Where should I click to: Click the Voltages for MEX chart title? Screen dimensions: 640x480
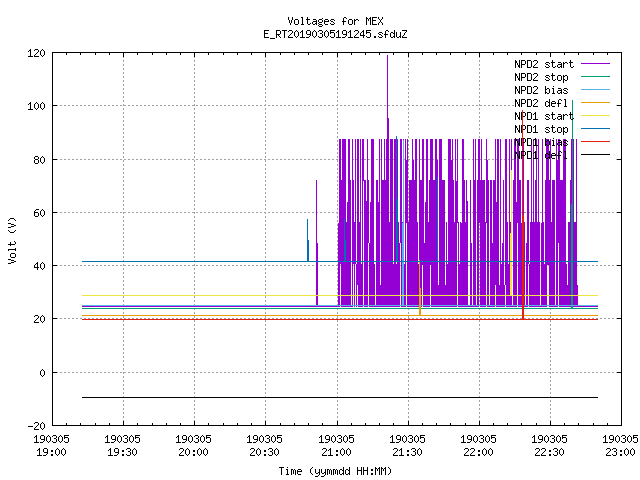tap(336, 21)
